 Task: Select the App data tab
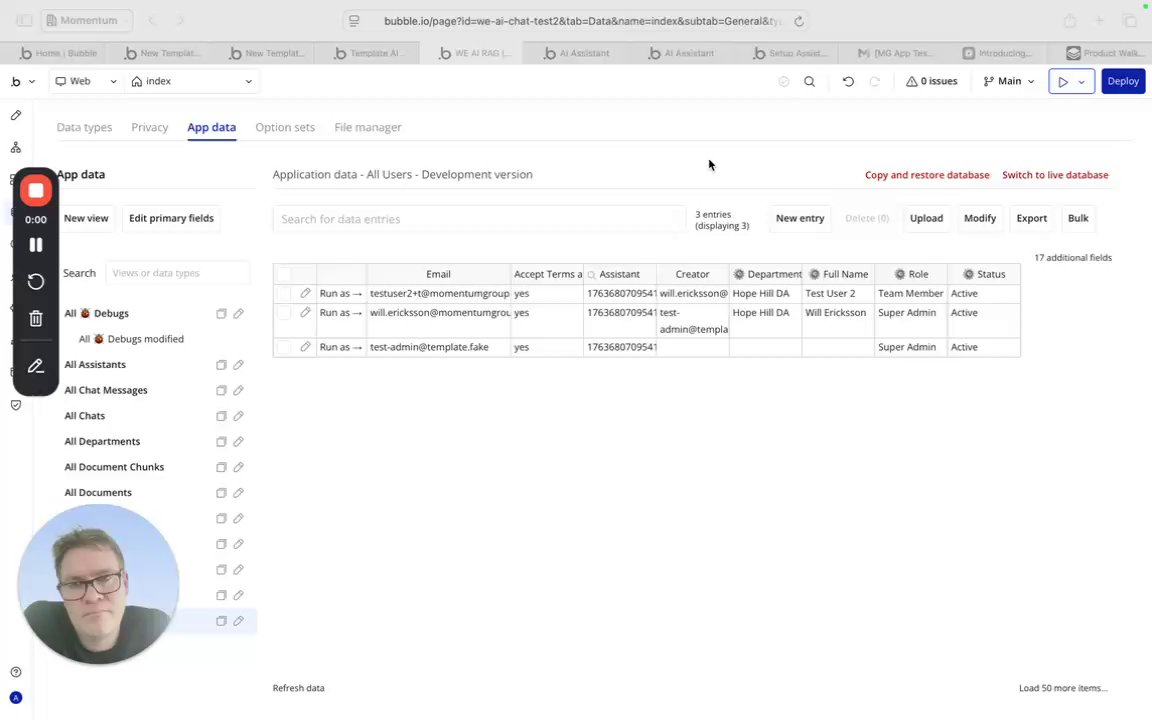coord(212,127)
